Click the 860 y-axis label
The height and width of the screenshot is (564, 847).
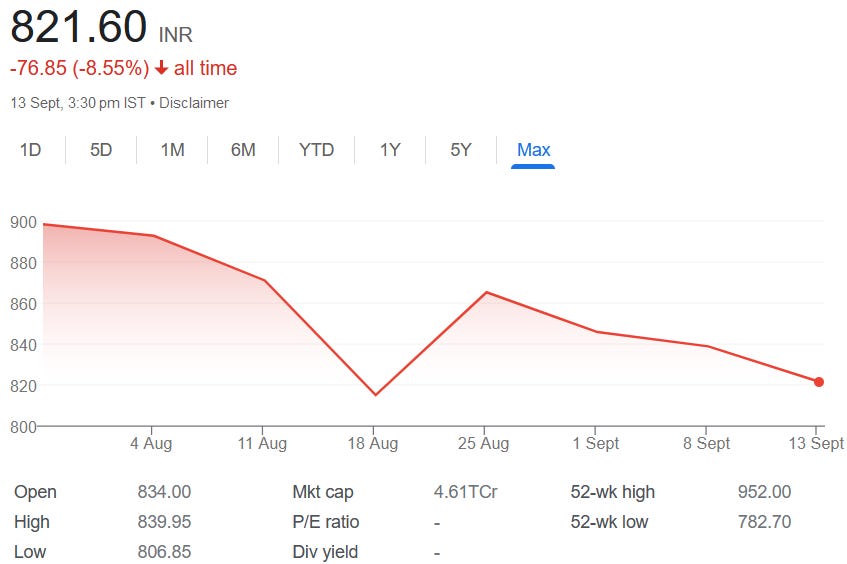click(x=23, y=304)
